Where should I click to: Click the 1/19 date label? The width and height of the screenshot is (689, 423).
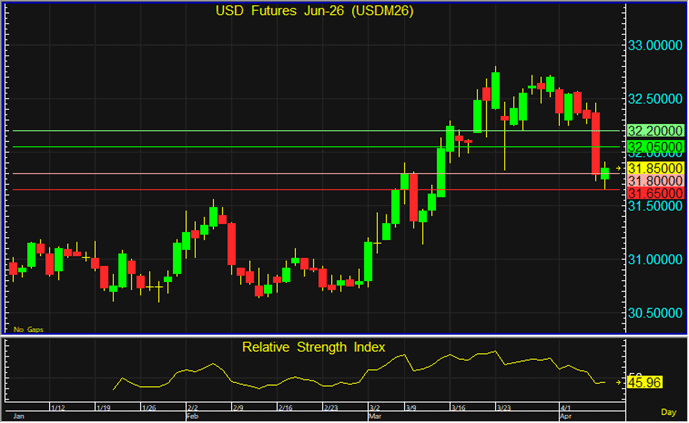(103, 408)
